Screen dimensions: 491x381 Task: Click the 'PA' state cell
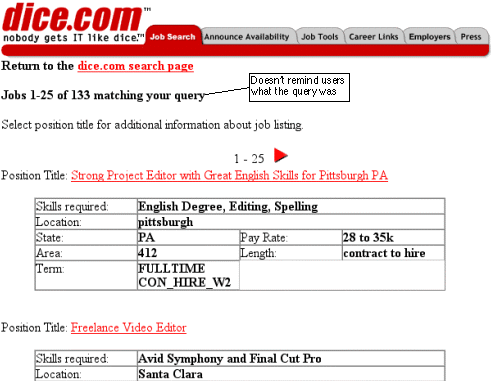click(x=188, y=237)
